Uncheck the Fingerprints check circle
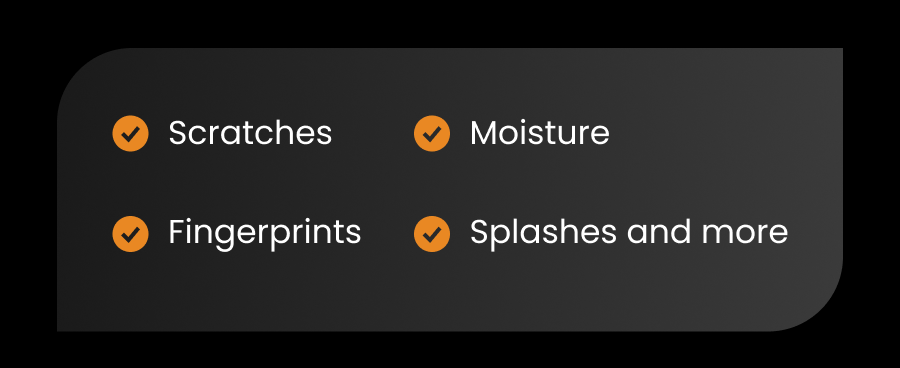This screenshot has height=368, width=900. (130, 234)
